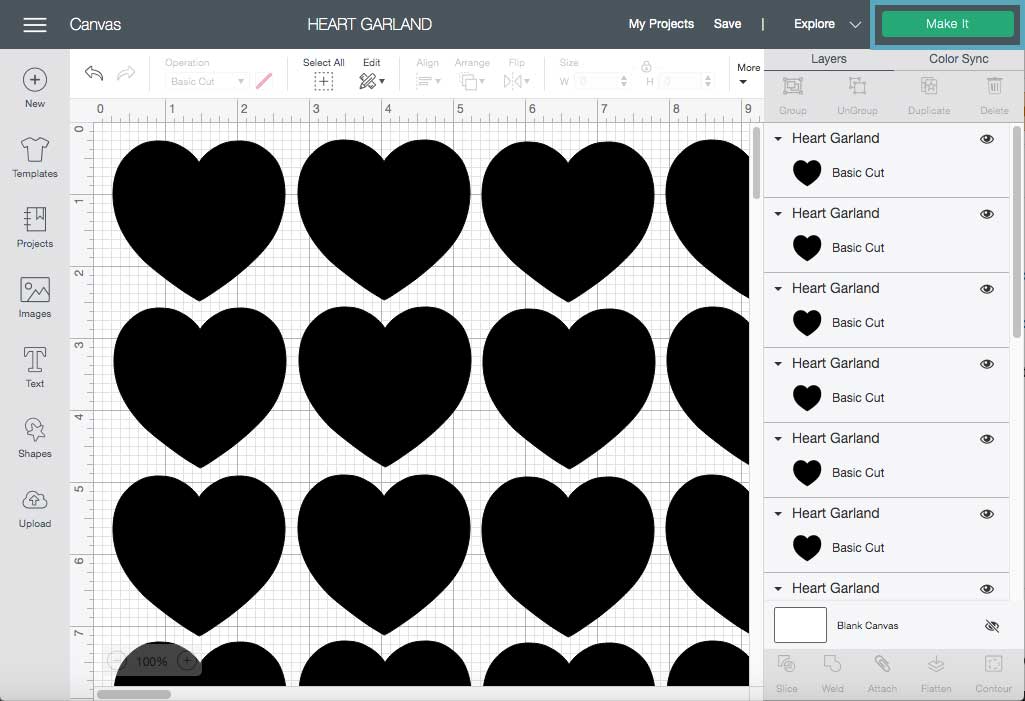Collapse the third Heart Garland group
The height and width of the screenshot is (701, 1025).
(x=778, y=288)
